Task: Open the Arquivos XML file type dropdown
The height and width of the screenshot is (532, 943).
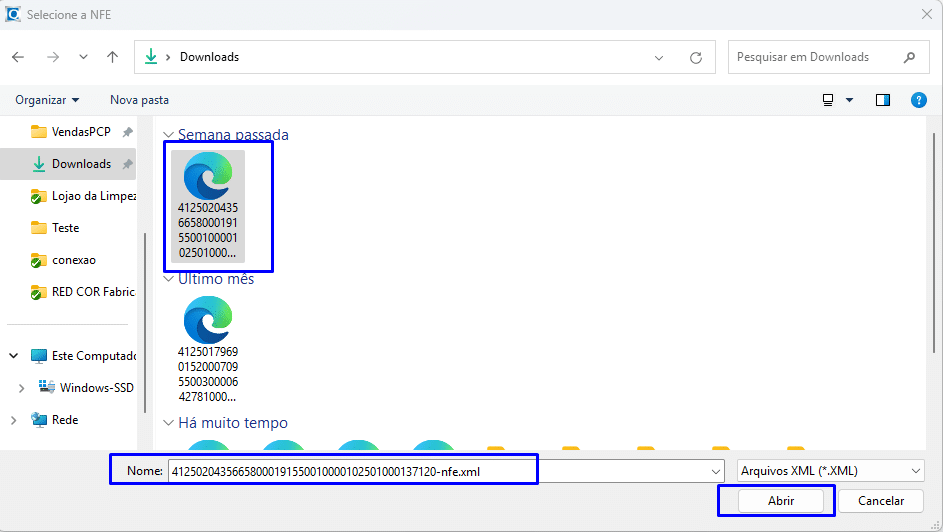Action: point(829,470)
